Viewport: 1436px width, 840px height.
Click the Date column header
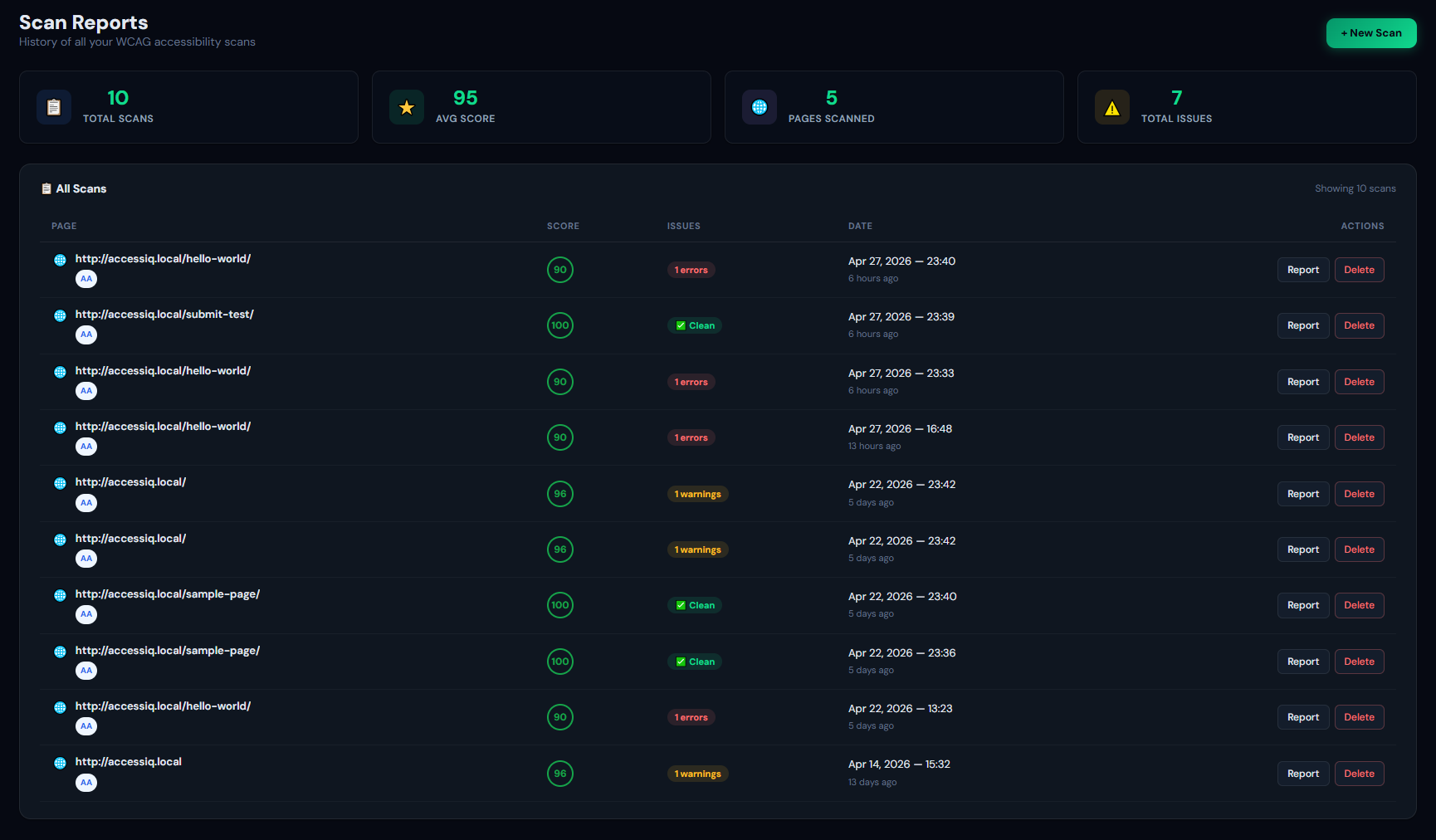(x=860, y=226)
